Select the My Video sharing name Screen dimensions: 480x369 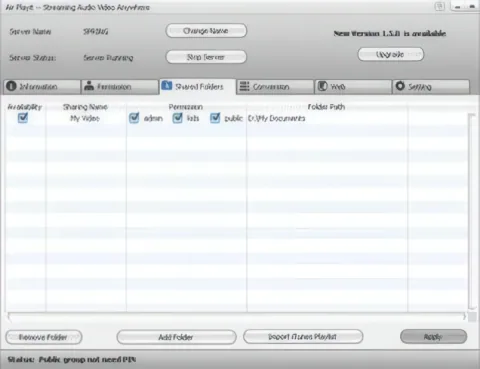(x=85, y=118)
